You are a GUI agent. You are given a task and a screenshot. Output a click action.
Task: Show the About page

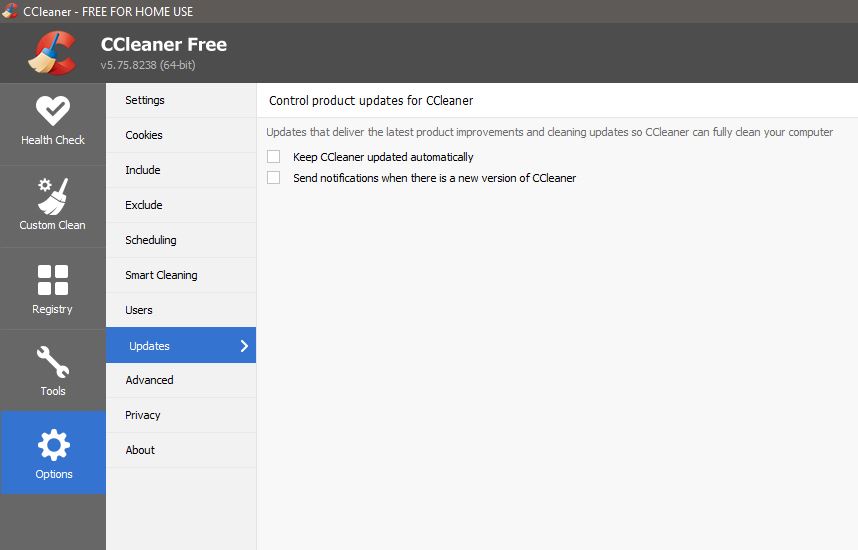click(x=181, y=450)
